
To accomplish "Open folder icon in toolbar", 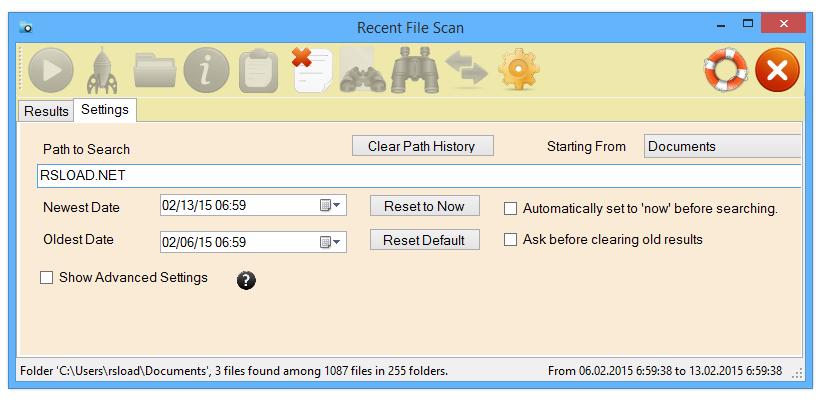I will (x=154, y=70).
